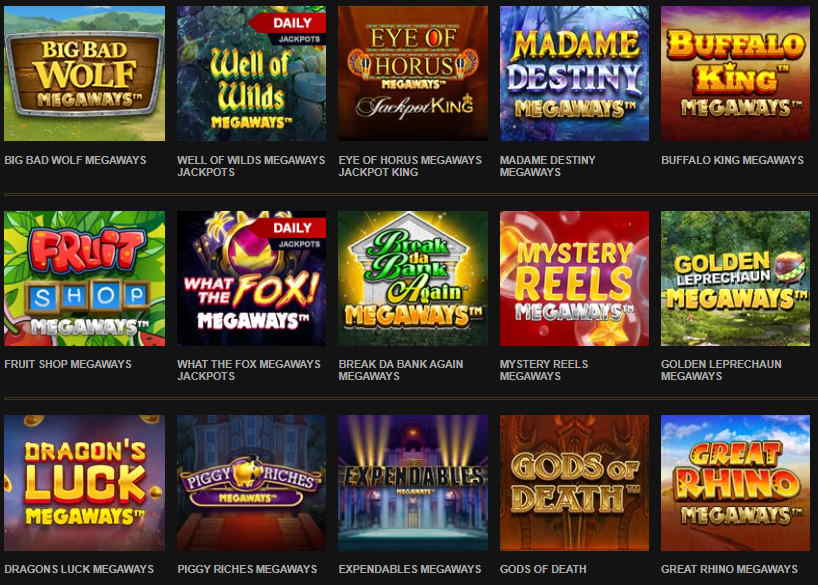Click Daily Jackpots badge on Well of Wilds
The width and height of the screenshot is (818, 585).
(x=290, y=29)
